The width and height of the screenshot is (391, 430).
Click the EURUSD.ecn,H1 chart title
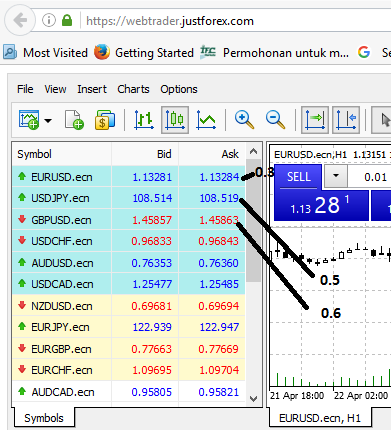click(310, 155)
